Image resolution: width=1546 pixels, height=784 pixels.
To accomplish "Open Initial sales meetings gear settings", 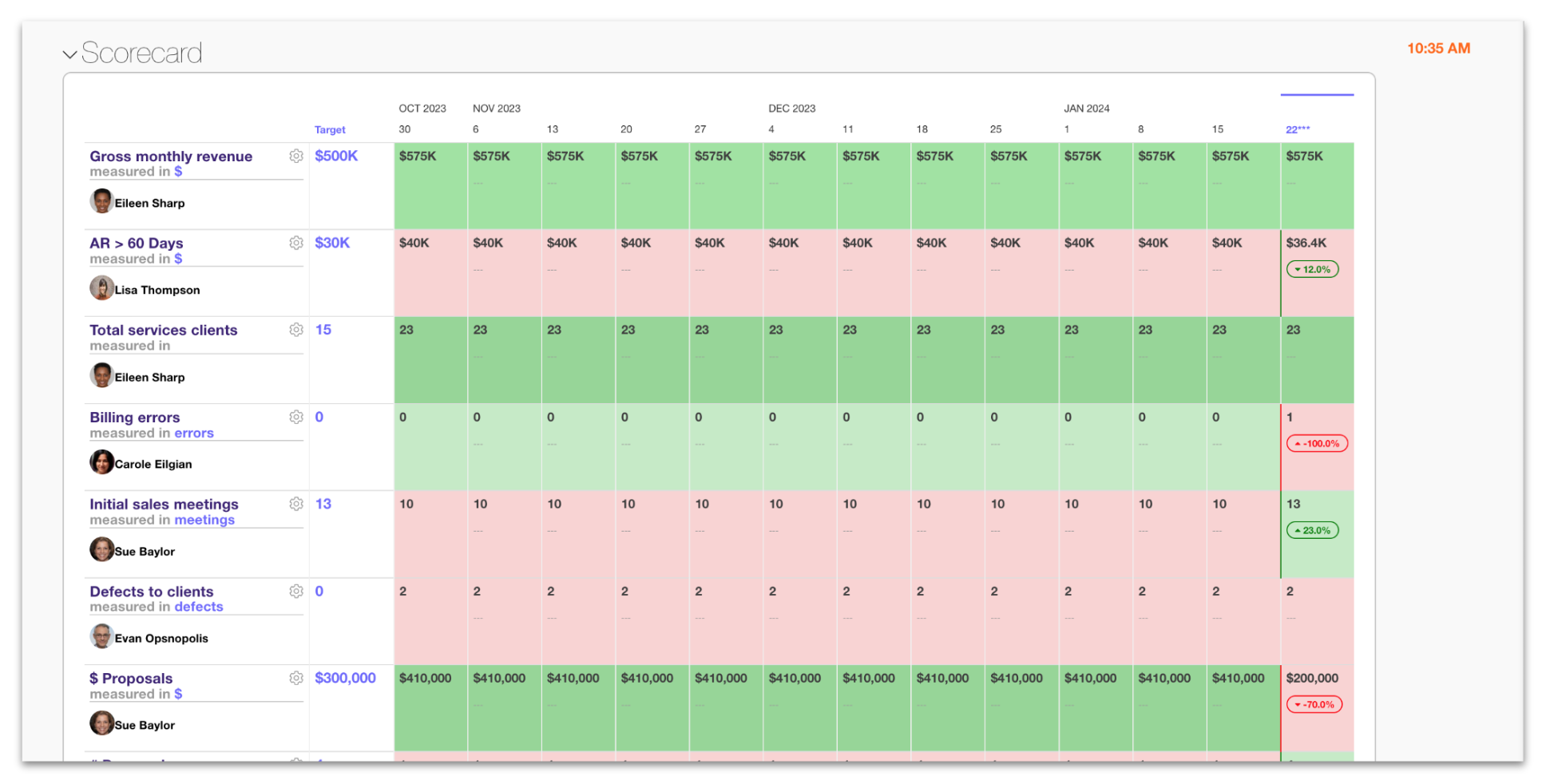I will [x=296, y=504].
